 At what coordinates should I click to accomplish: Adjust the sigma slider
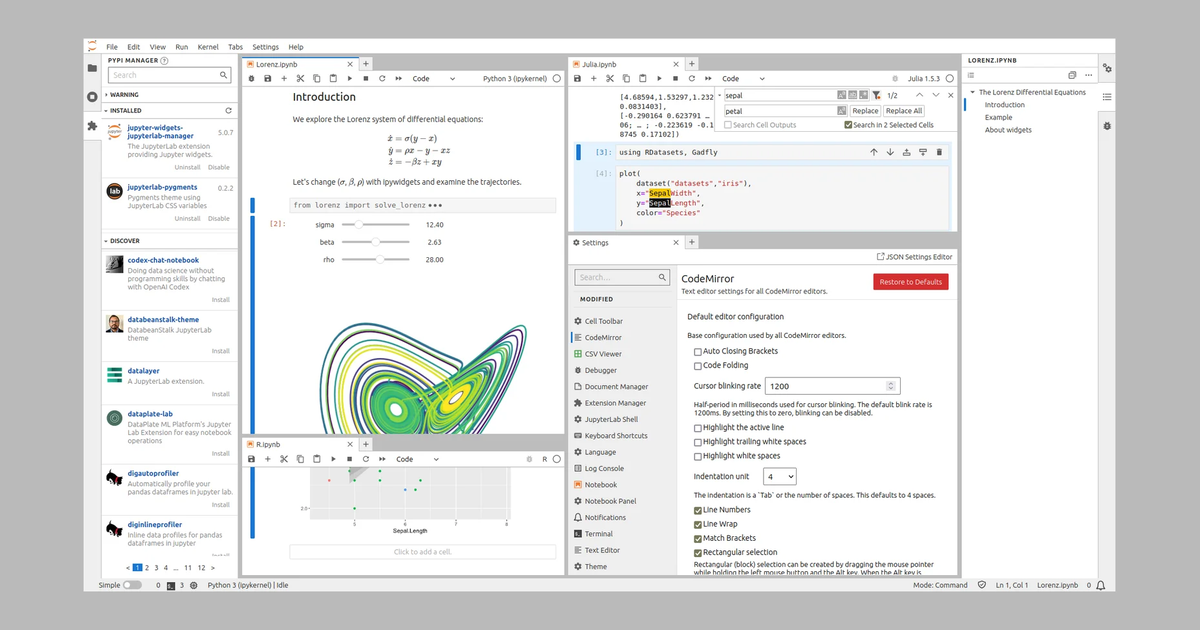click(375, 225)
